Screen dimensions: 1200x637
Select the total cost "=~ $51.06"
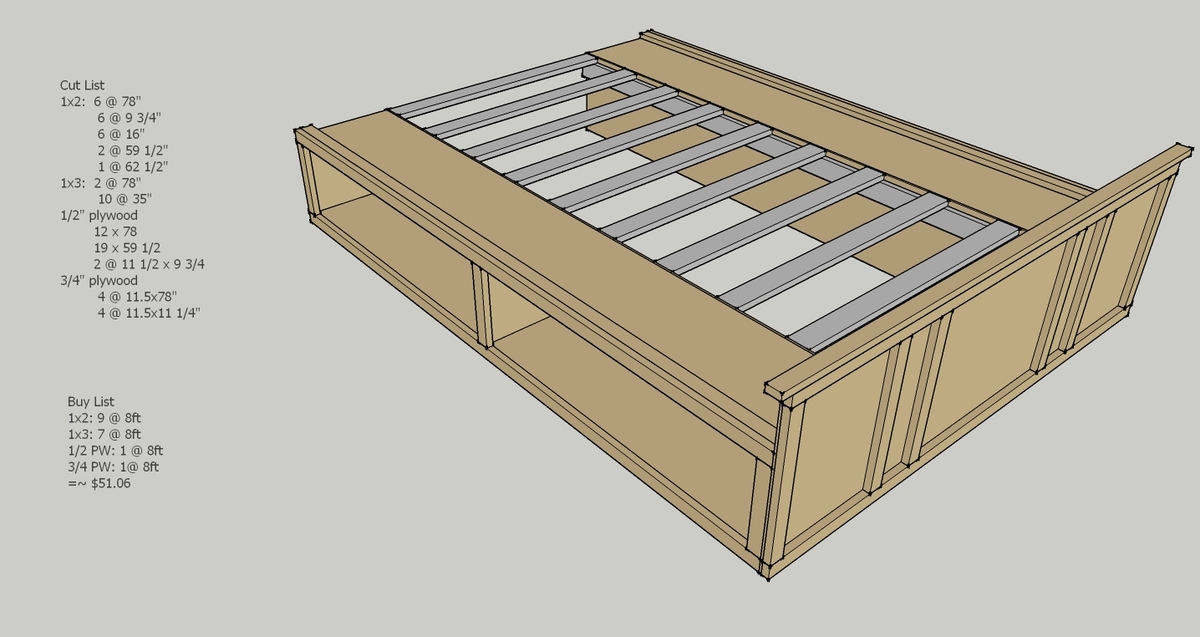pyautogui.click(x=99, y=484)
